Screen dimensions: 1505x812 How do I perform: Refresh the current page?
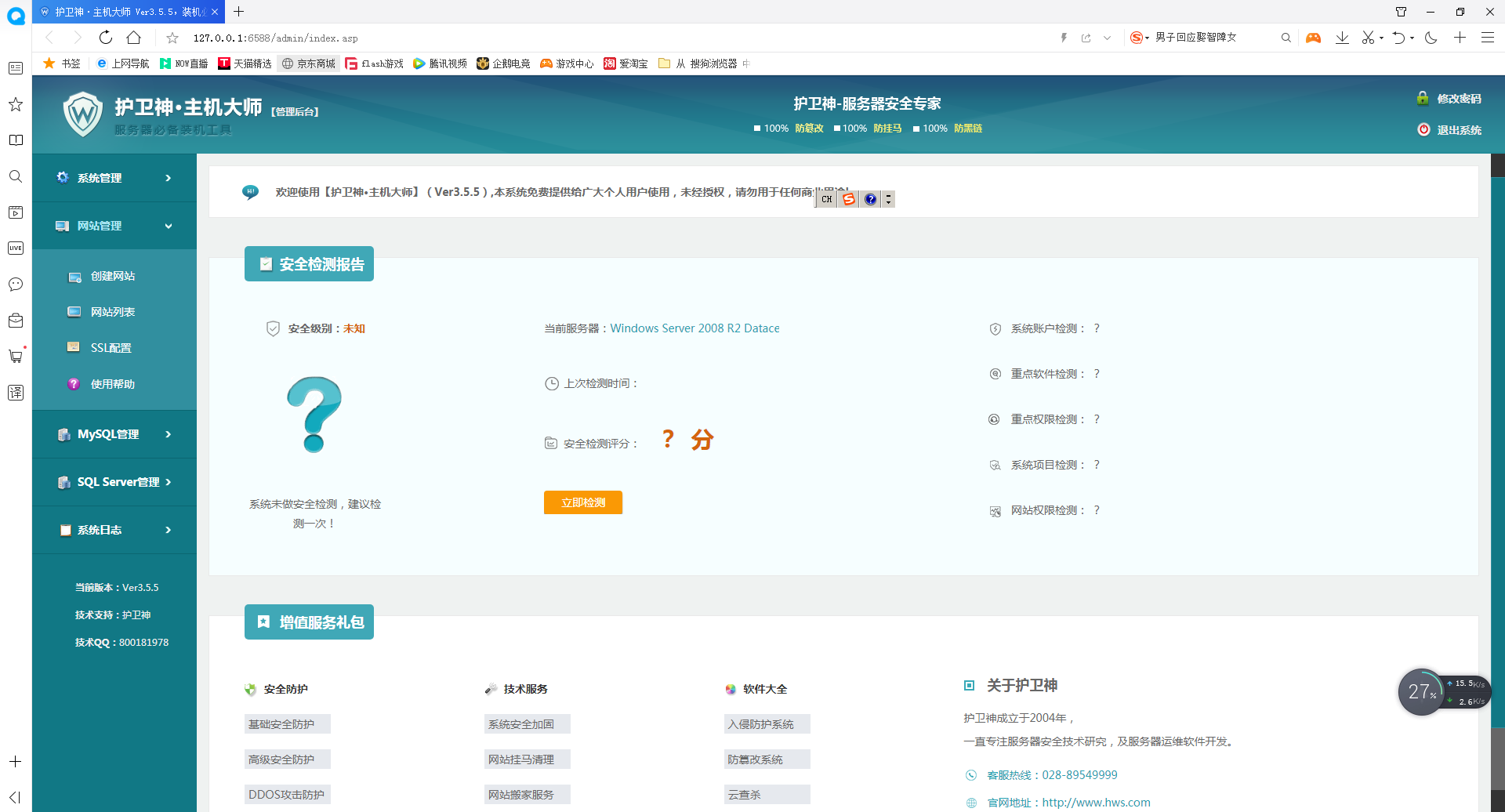(x=105, y=37)
